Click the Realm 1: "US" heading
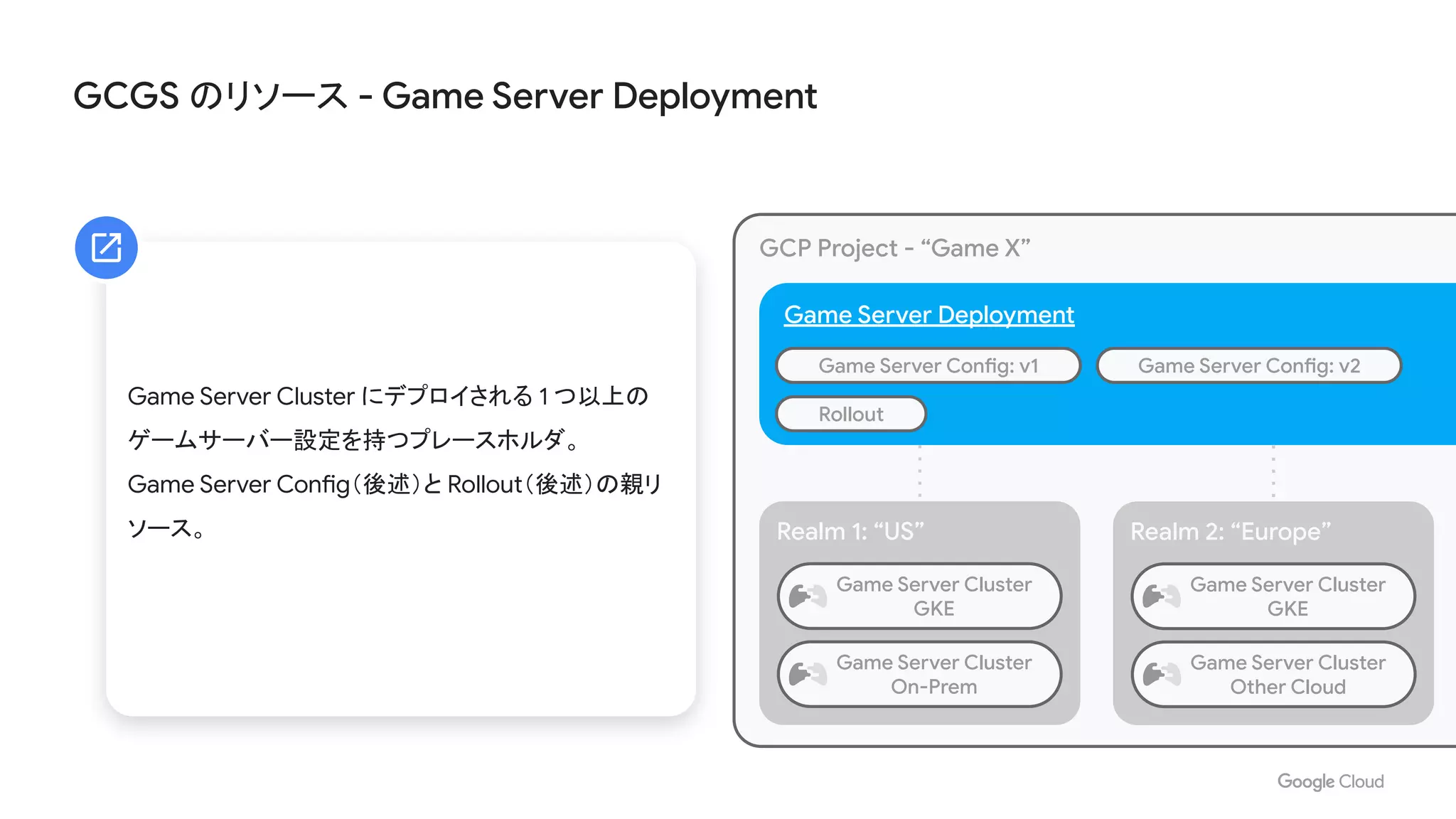The image size is (1456, 819). tap(850, 531)
